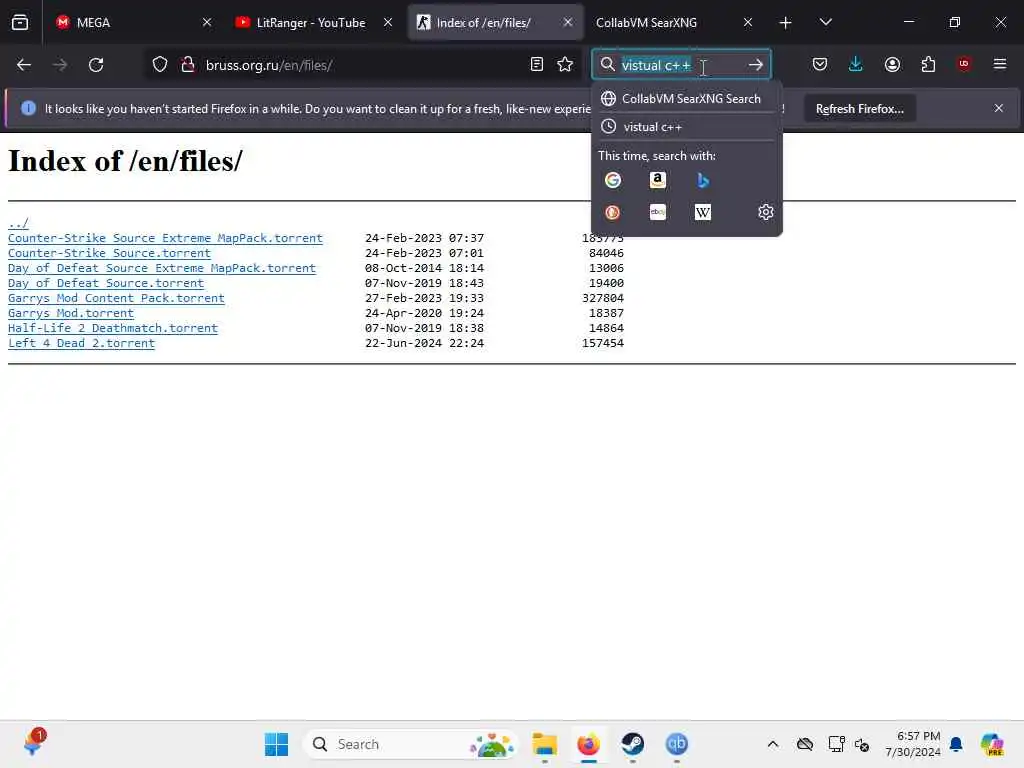Image resolution: width=1024 pixels, height=768 pixels.
Task: View site security padlock info
Action: pos(188,65)
